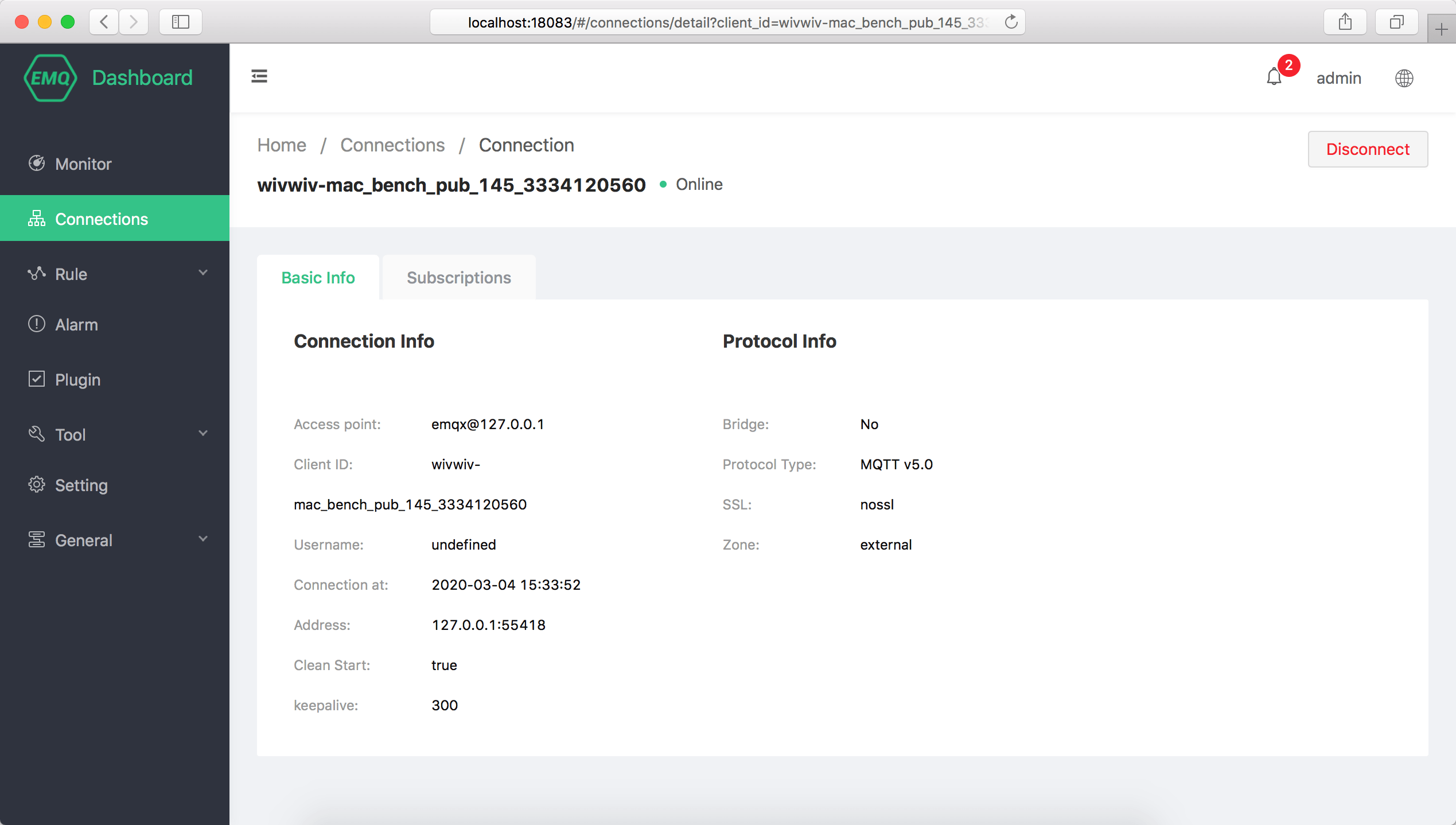The image size is (1456, 825).
Task: Click the globe language icon
Action: click(x=1404, y=78)
